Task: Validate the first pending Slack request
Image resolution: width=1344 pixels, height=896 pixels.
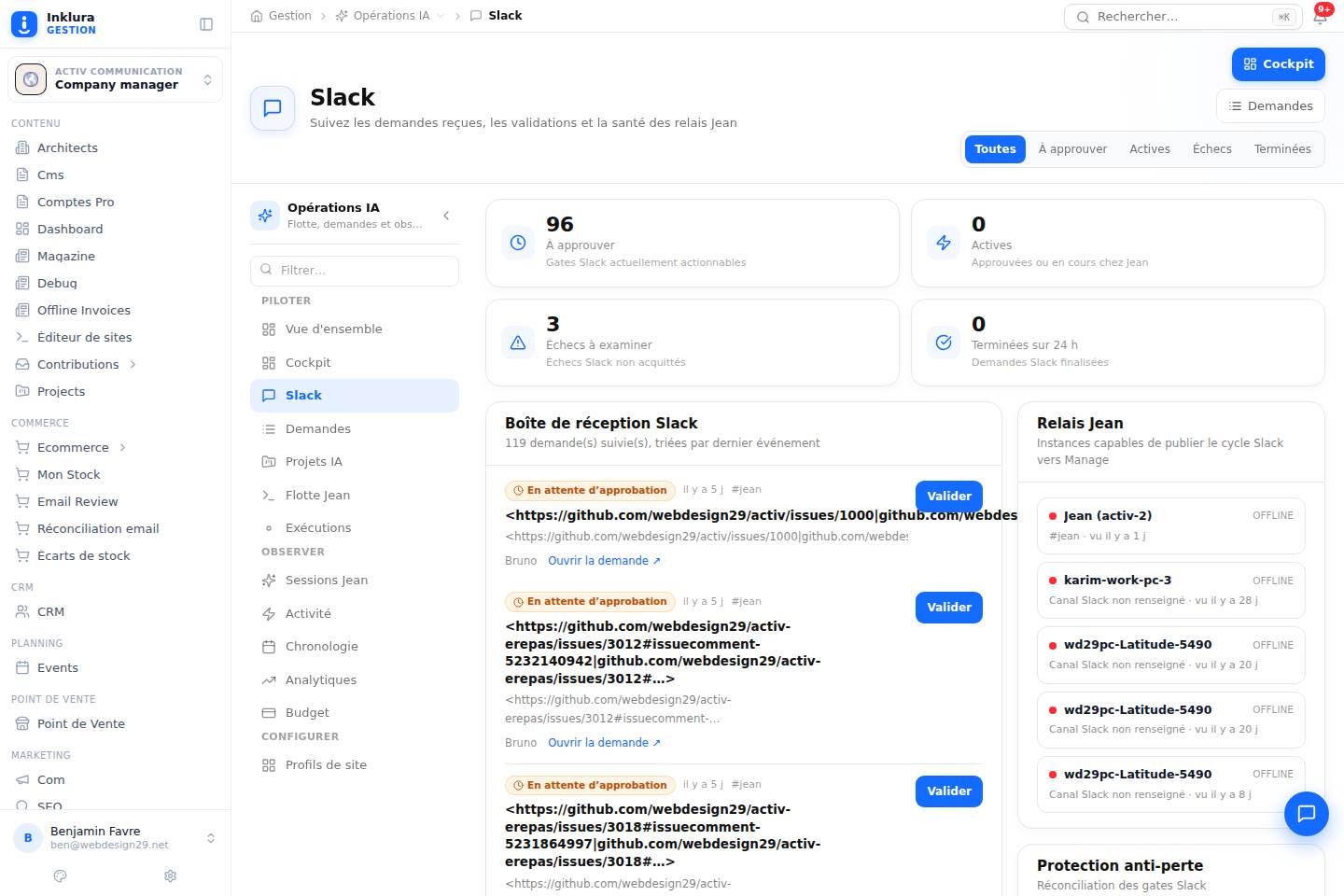Action: point(949,497)
